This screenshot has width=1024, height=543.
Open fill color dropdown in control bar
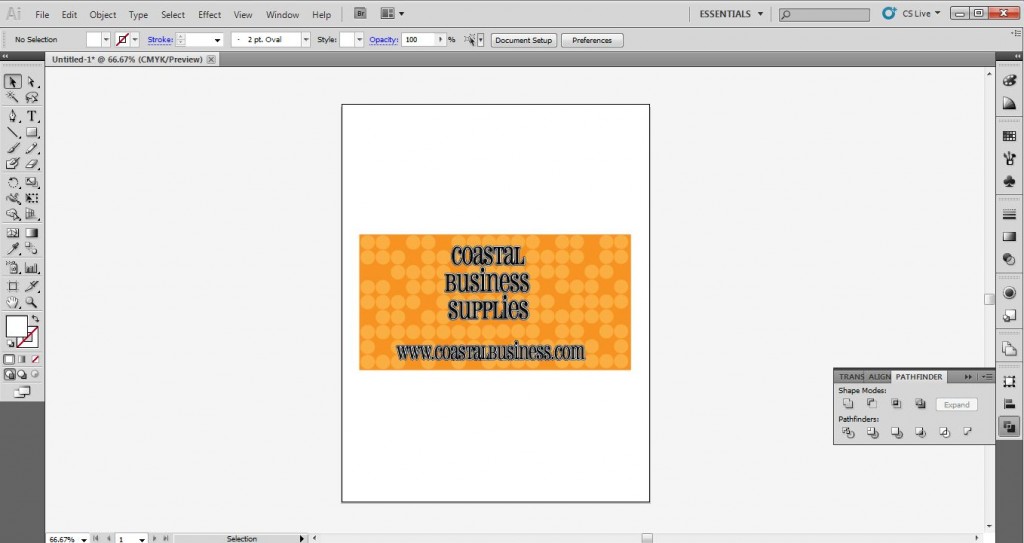106,40
